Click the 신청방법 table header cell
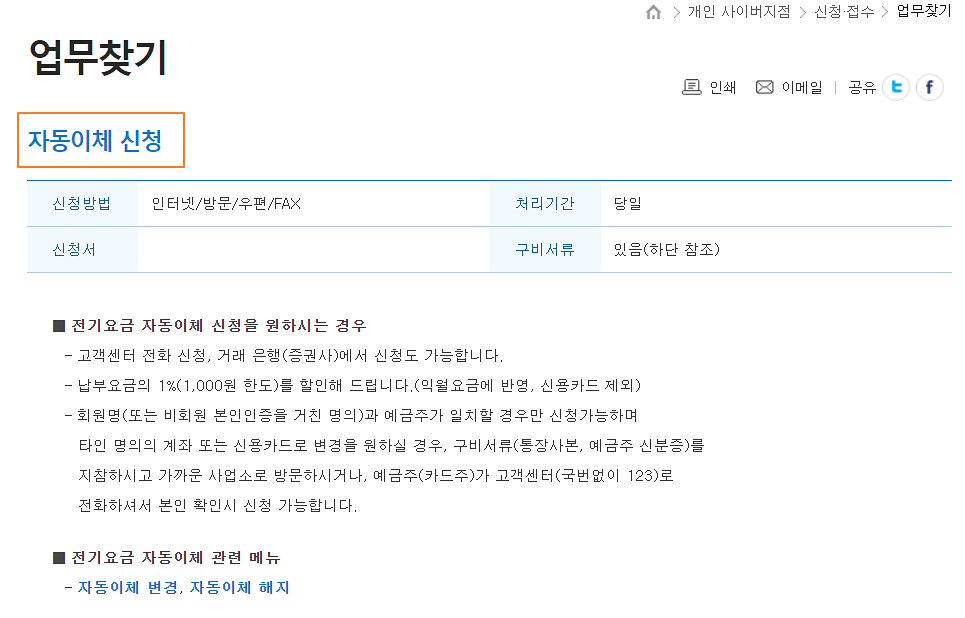 coord(80,203)
